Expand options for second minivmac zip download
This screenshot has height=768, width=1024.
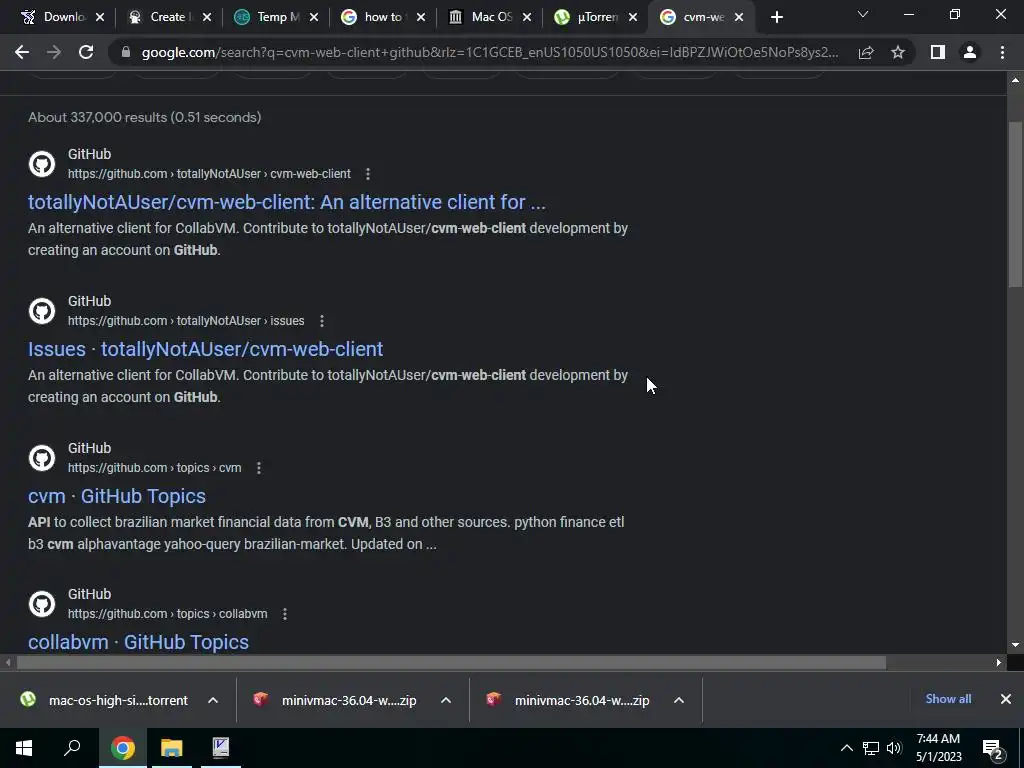679,701
